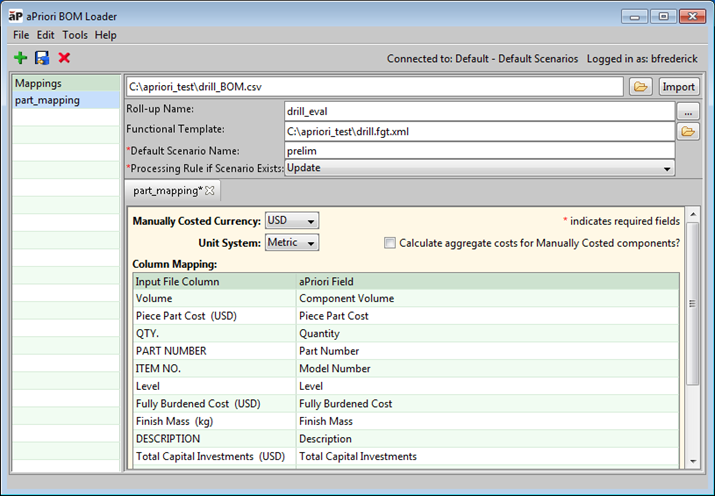
Task: Open Unit System Metric dropdown
Action: pos(292,243)
